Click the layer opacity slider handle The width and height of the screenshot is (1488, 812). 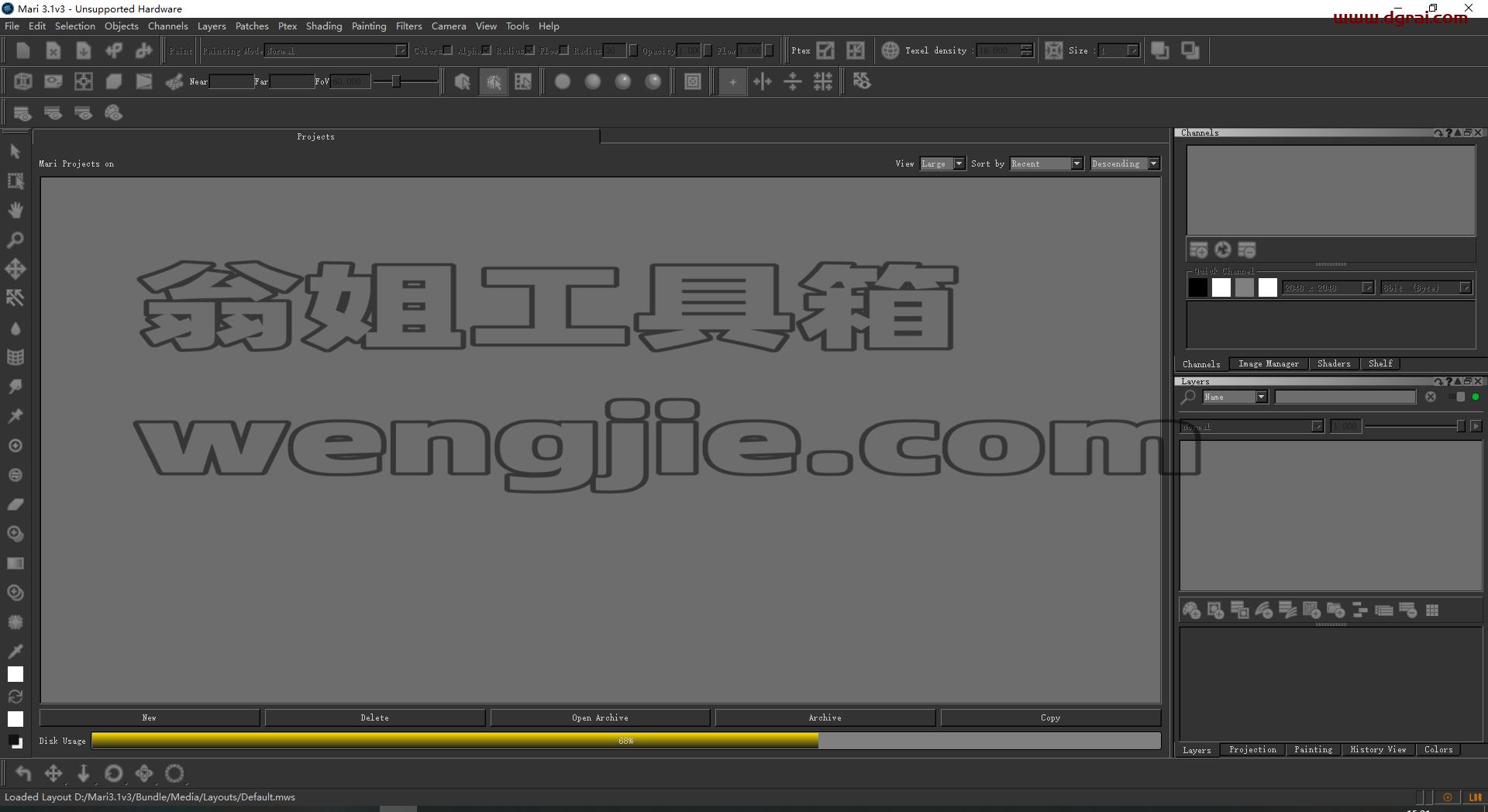coord(1460,426)
